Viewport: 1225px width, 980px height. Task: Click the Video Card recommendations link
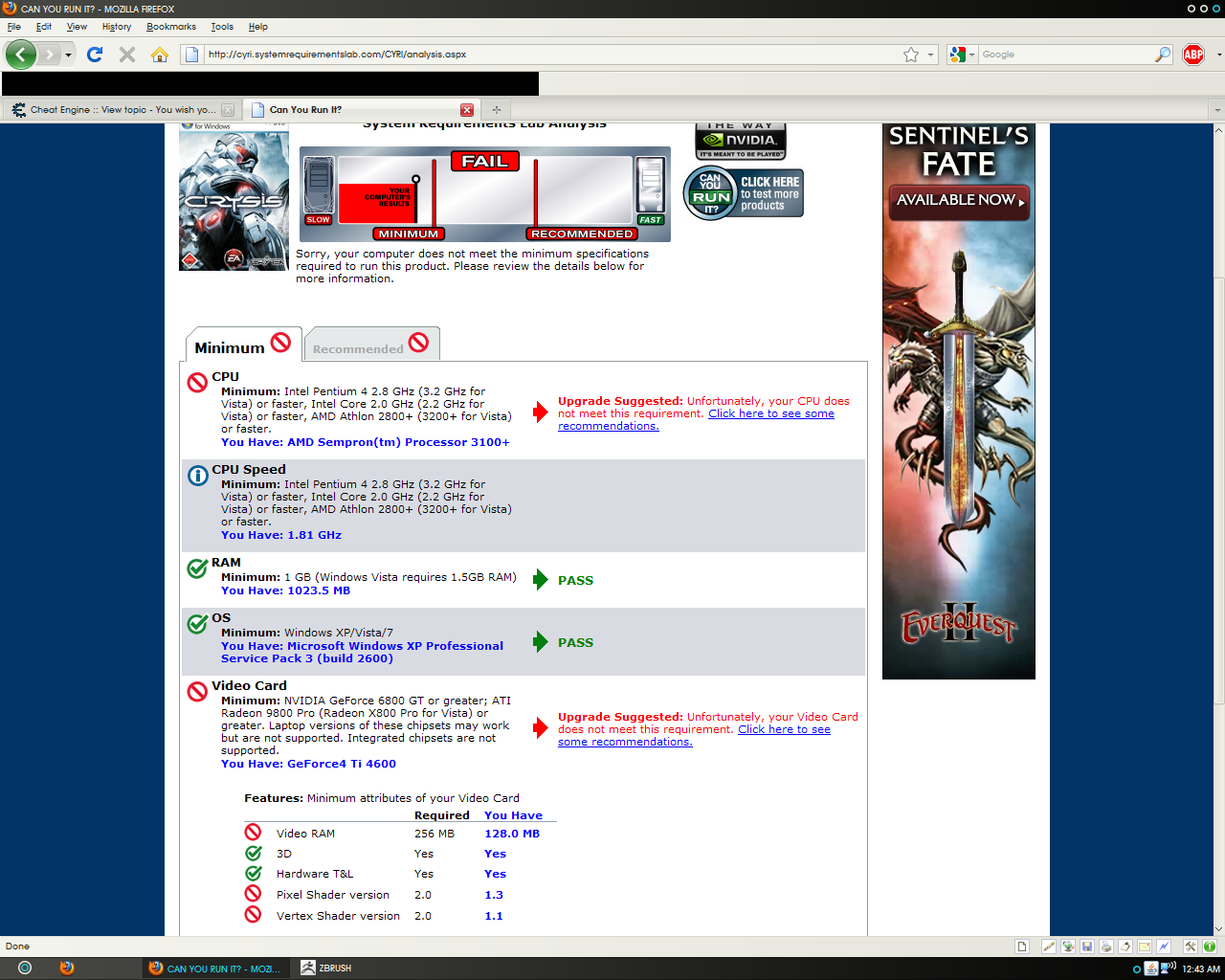pyautogui.click(x=784, y=730)
